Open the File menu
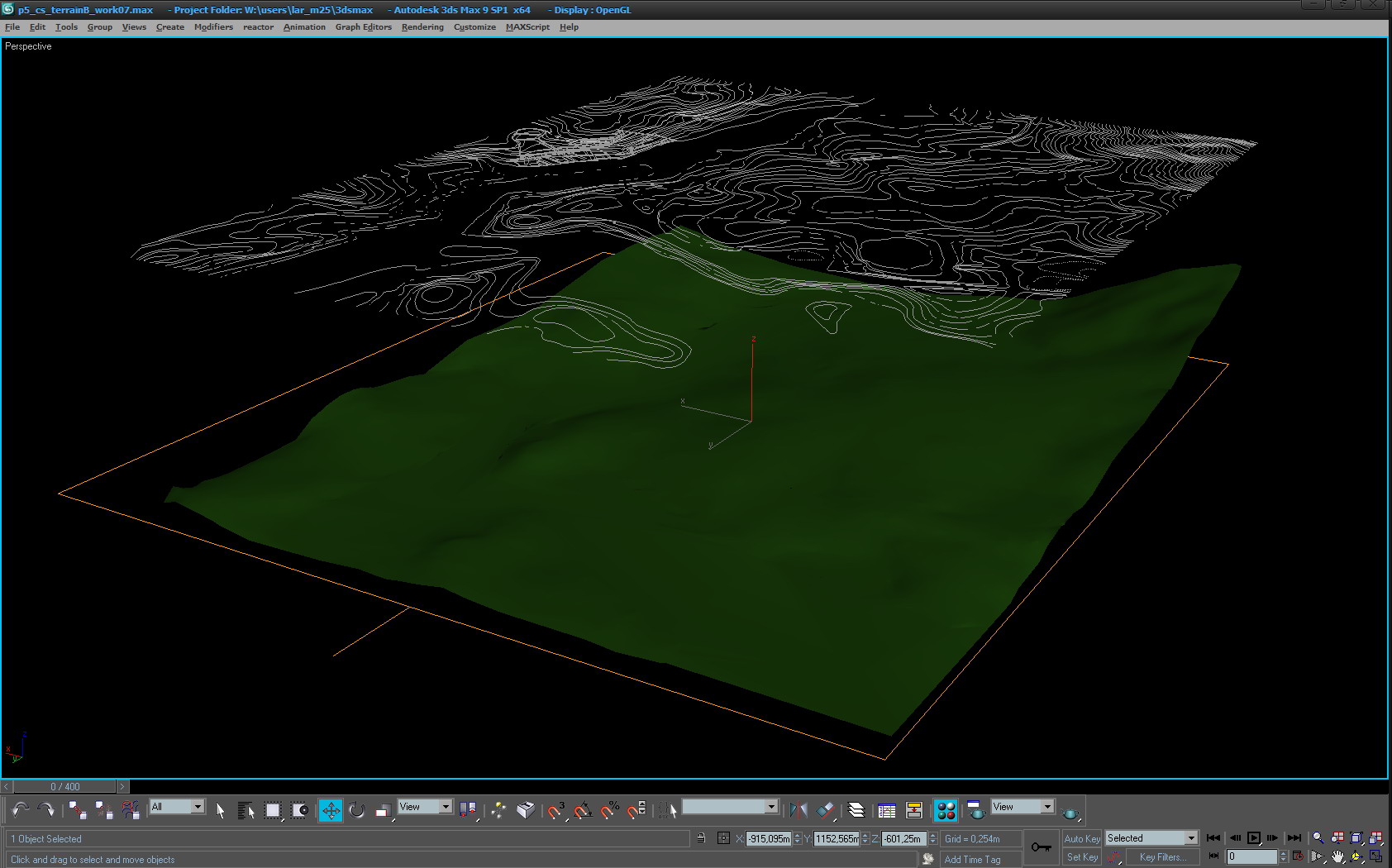The width and height of the screenshot is (1392, 868). [x=12, y=27]
